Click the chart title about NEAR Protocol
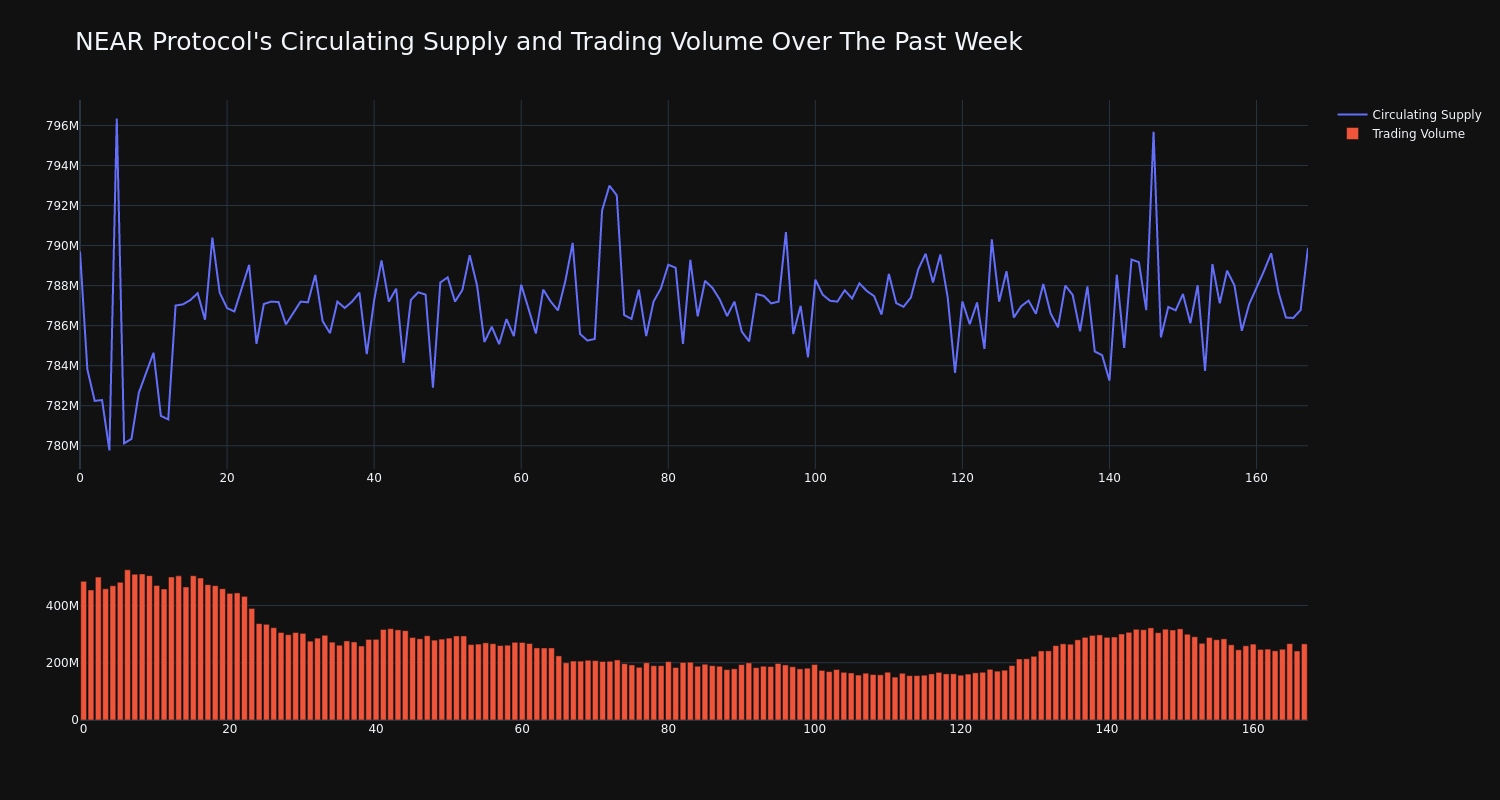 click(548, 42)
